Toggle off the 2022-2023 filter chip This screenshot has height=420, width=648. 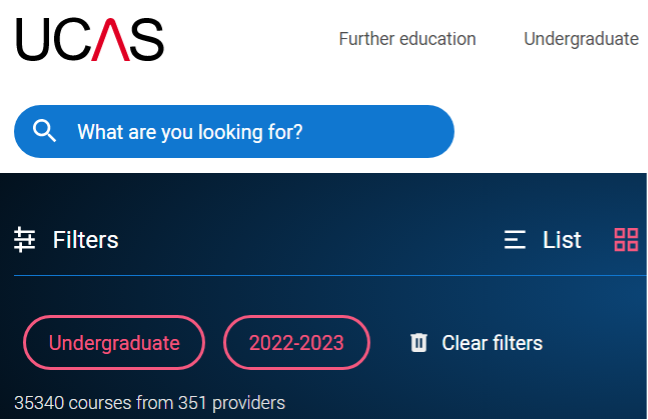click(296, 343)
